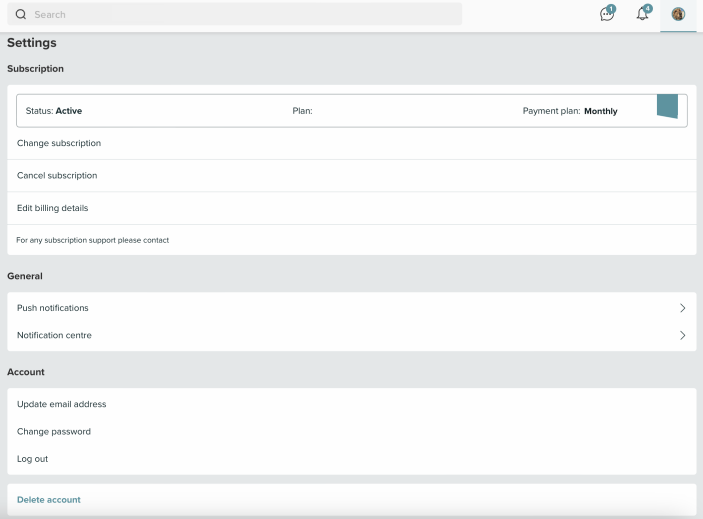The image size is (703, 519).
Task: Open Notification centre row
Action: pos(352,335)
